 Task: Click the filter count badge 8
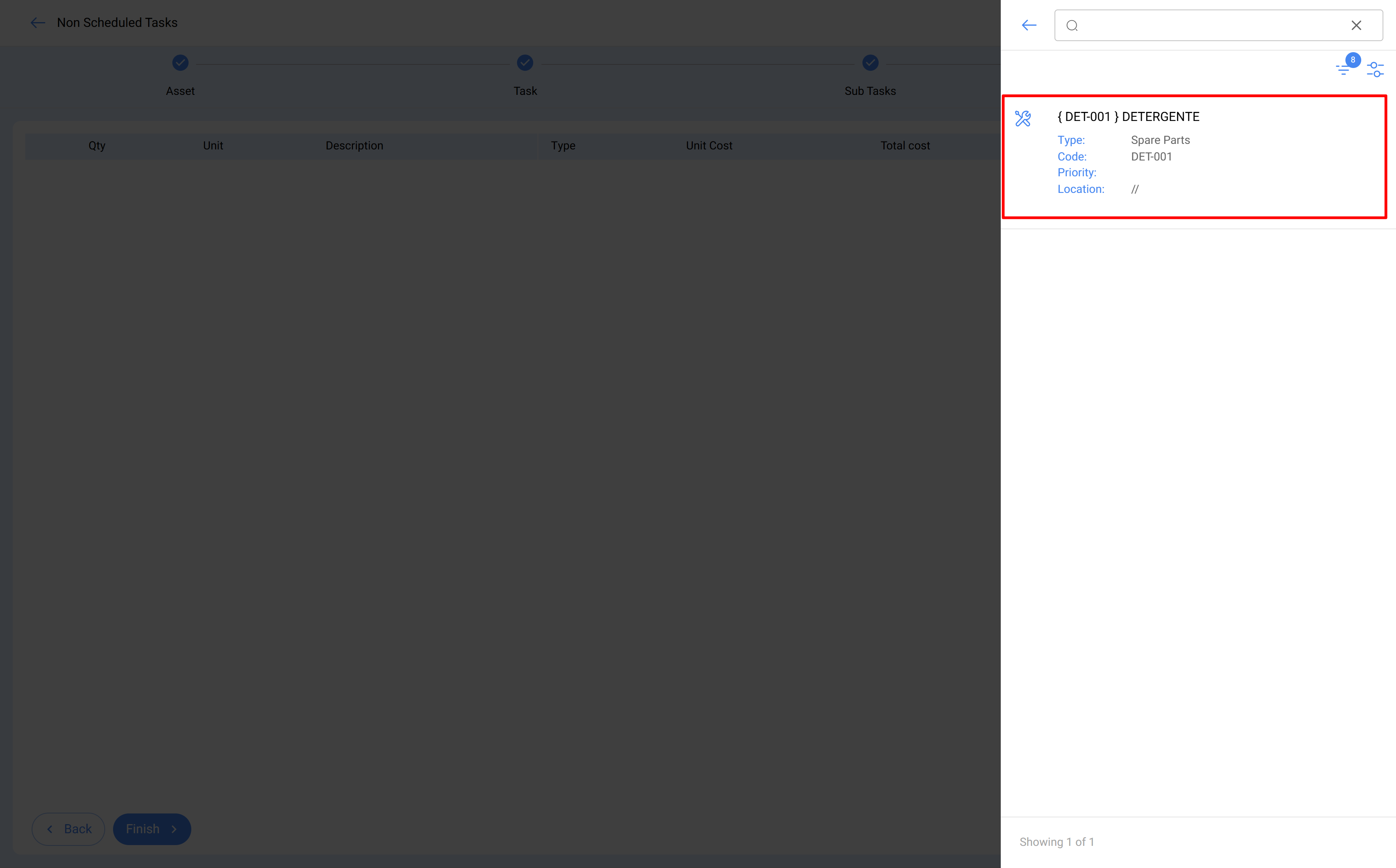(1353, 60)
